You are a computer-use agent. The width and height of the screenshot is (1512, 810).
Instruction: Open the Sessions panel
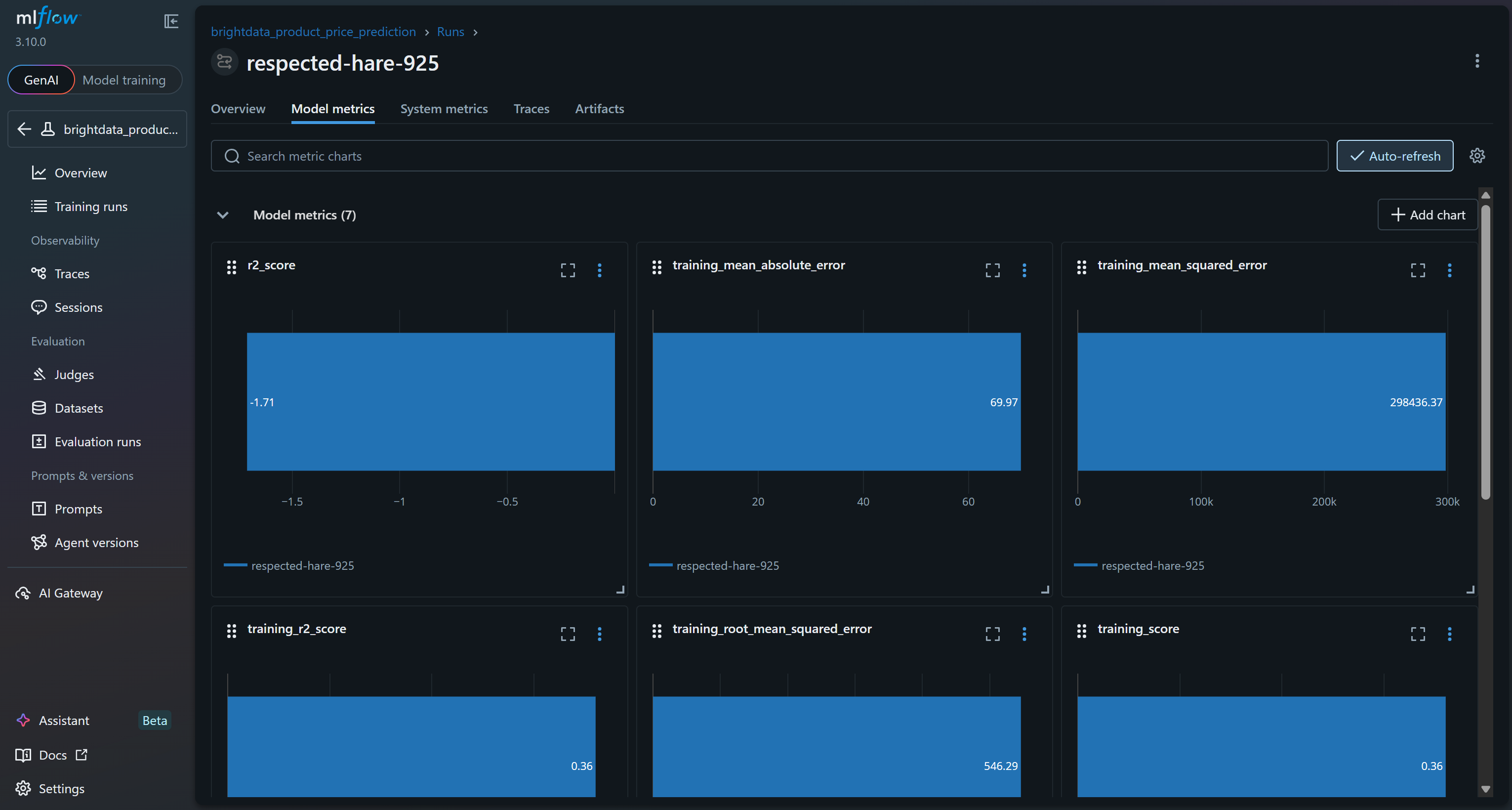(78, 306)
